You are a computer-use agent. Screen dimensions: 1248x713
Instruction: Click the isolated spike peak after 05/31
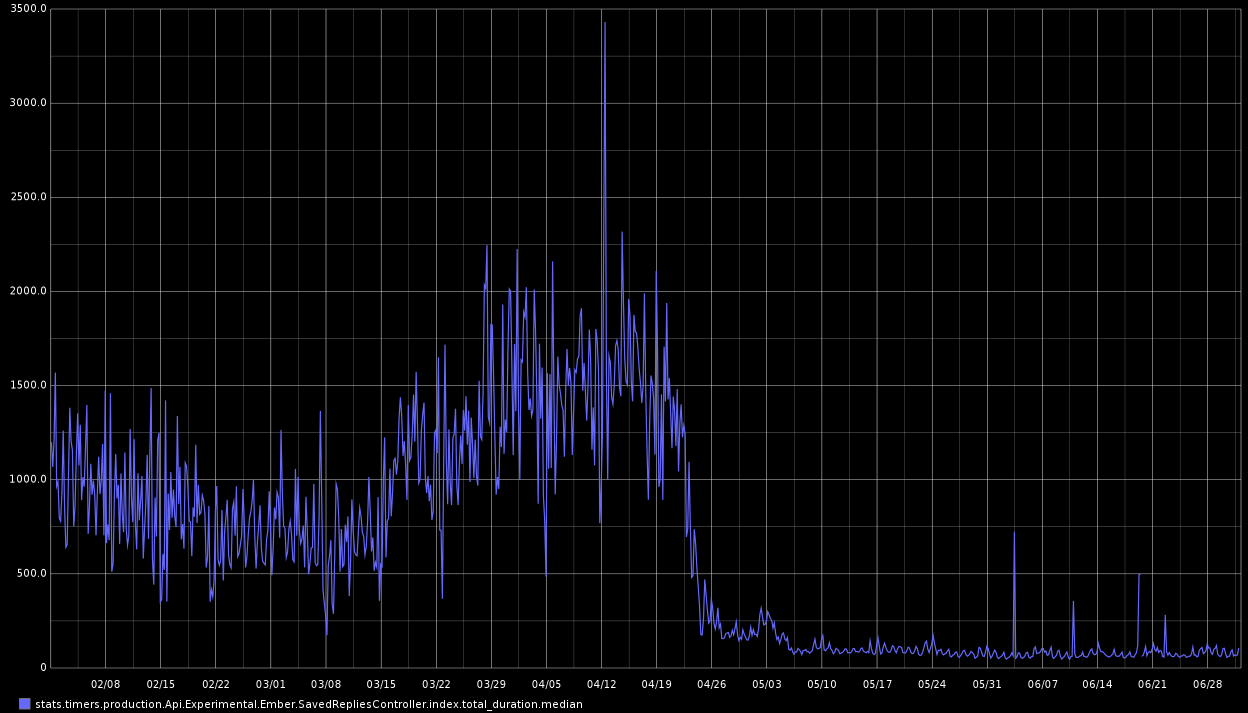(x=1014, y=533)
